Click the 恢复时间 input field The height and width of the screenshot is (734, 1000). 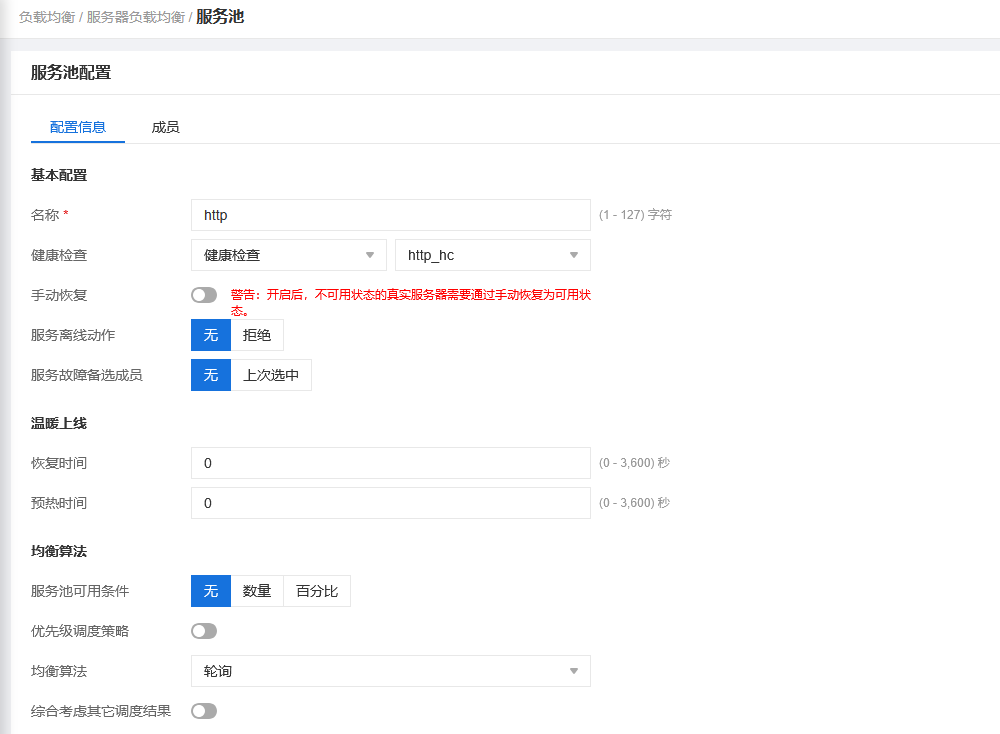[390, 463]
